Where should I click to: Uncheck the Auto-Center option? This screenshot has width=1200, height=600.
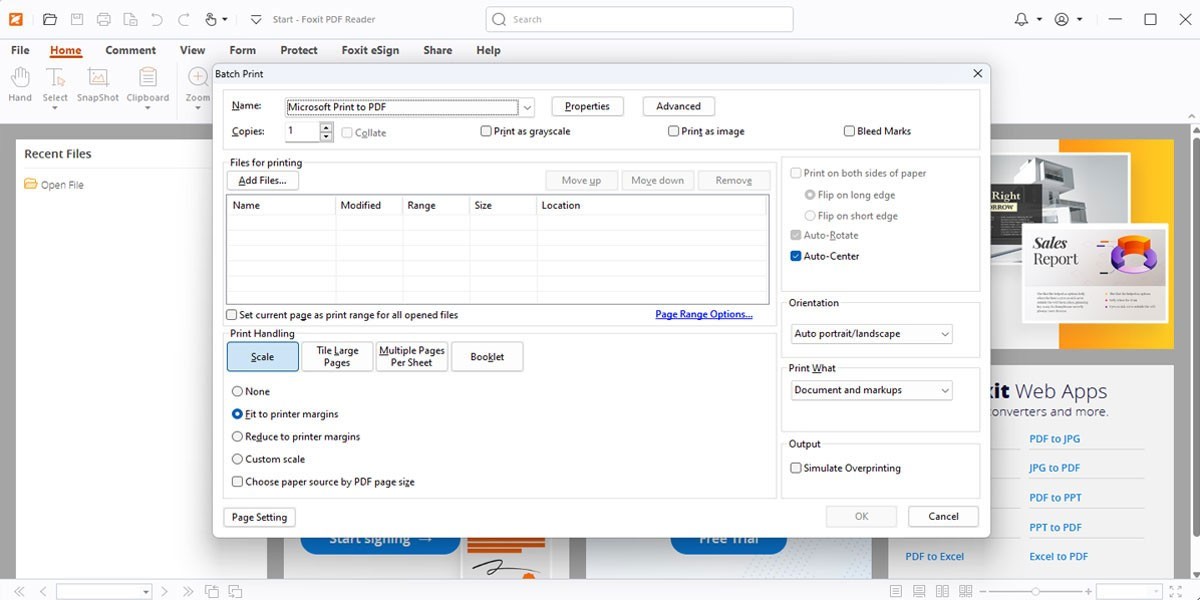point(796,256)
